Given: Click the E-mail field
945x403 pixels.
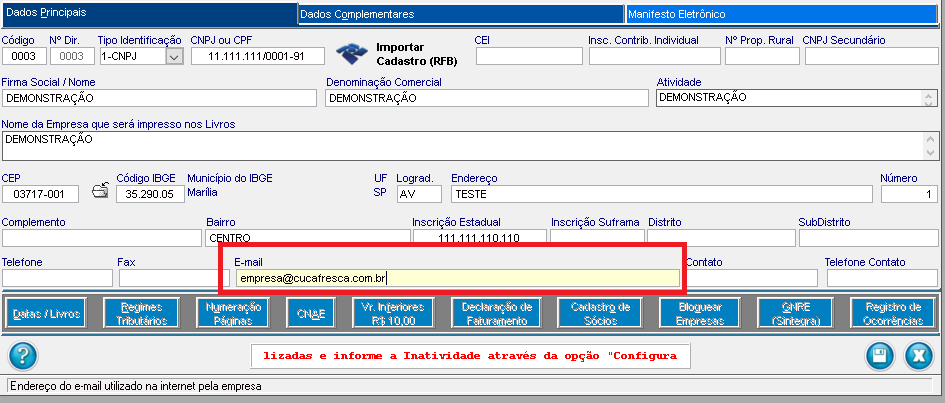Looking at the screenshot, I should click(457, 278).
